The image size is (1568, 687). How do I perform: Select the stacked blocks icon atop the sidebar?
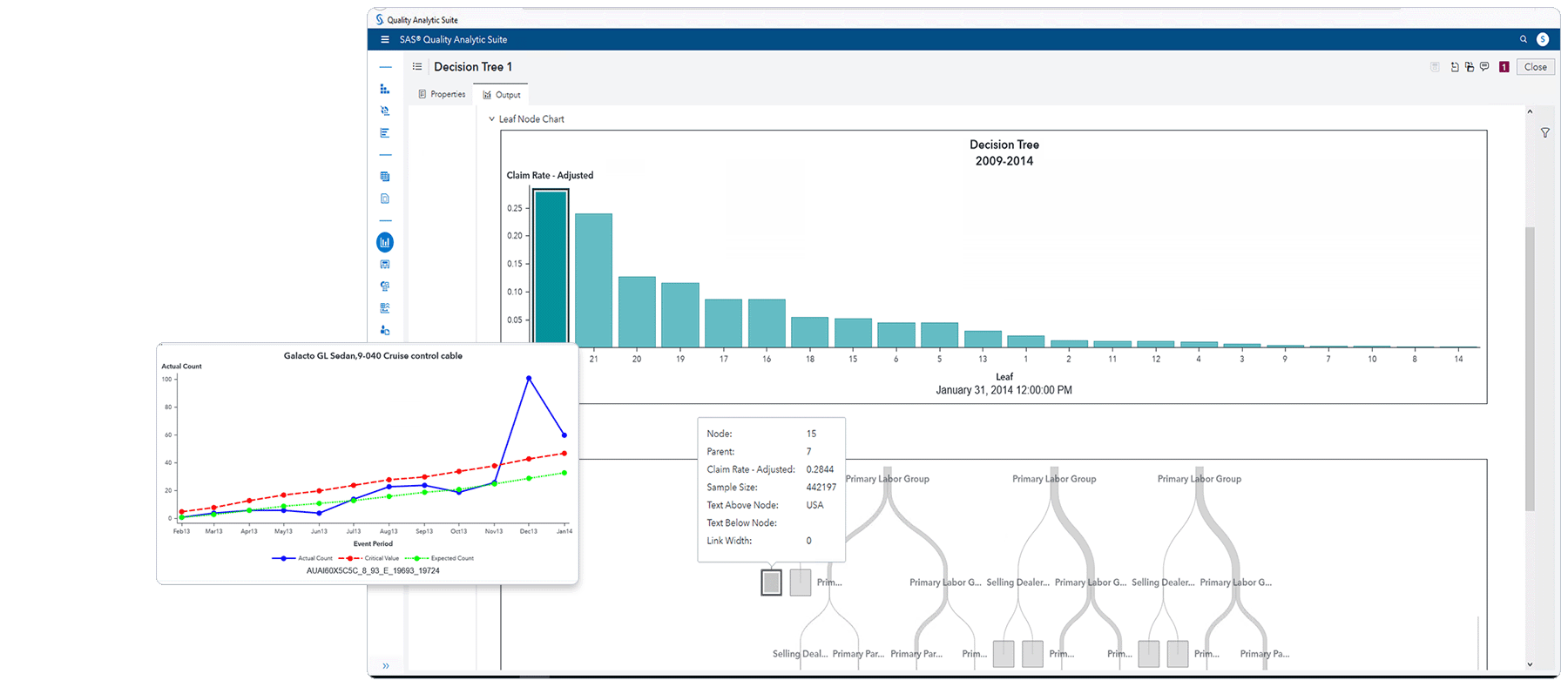coord(385,89)
